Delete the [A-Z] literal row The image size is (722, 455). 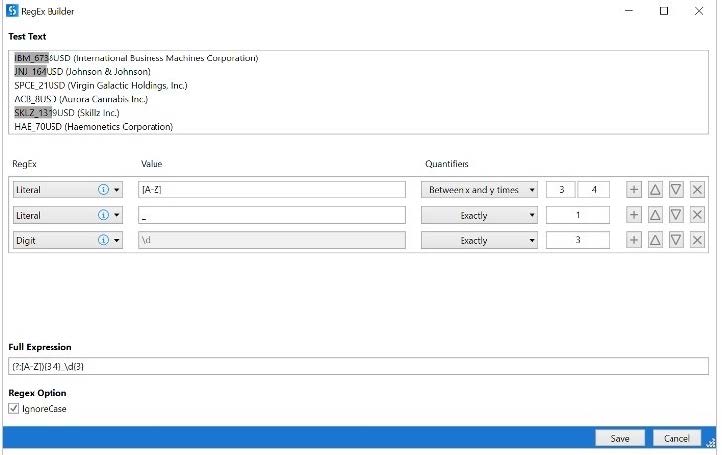pos(697,190)
